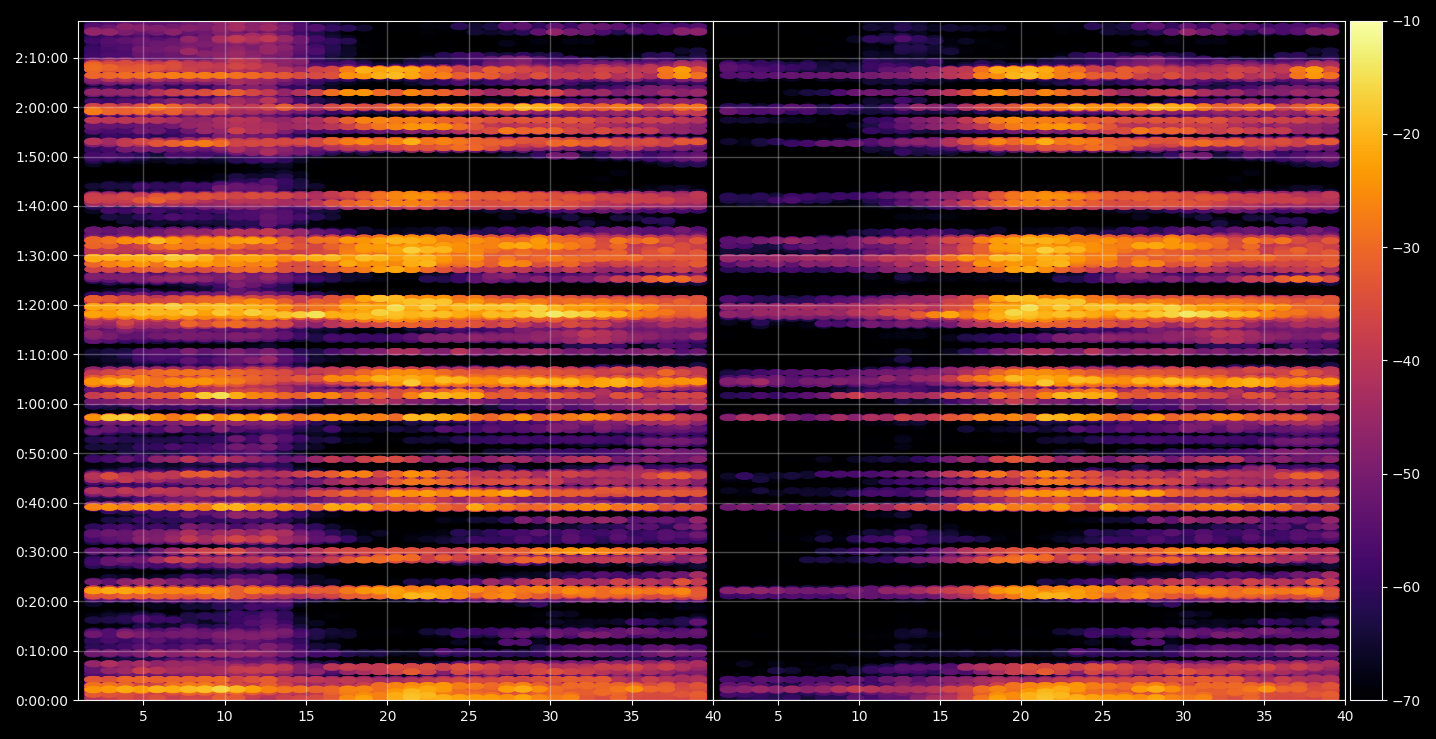
Task: Select the 0:50:00 time axis label
Action: tap(41, 453)
